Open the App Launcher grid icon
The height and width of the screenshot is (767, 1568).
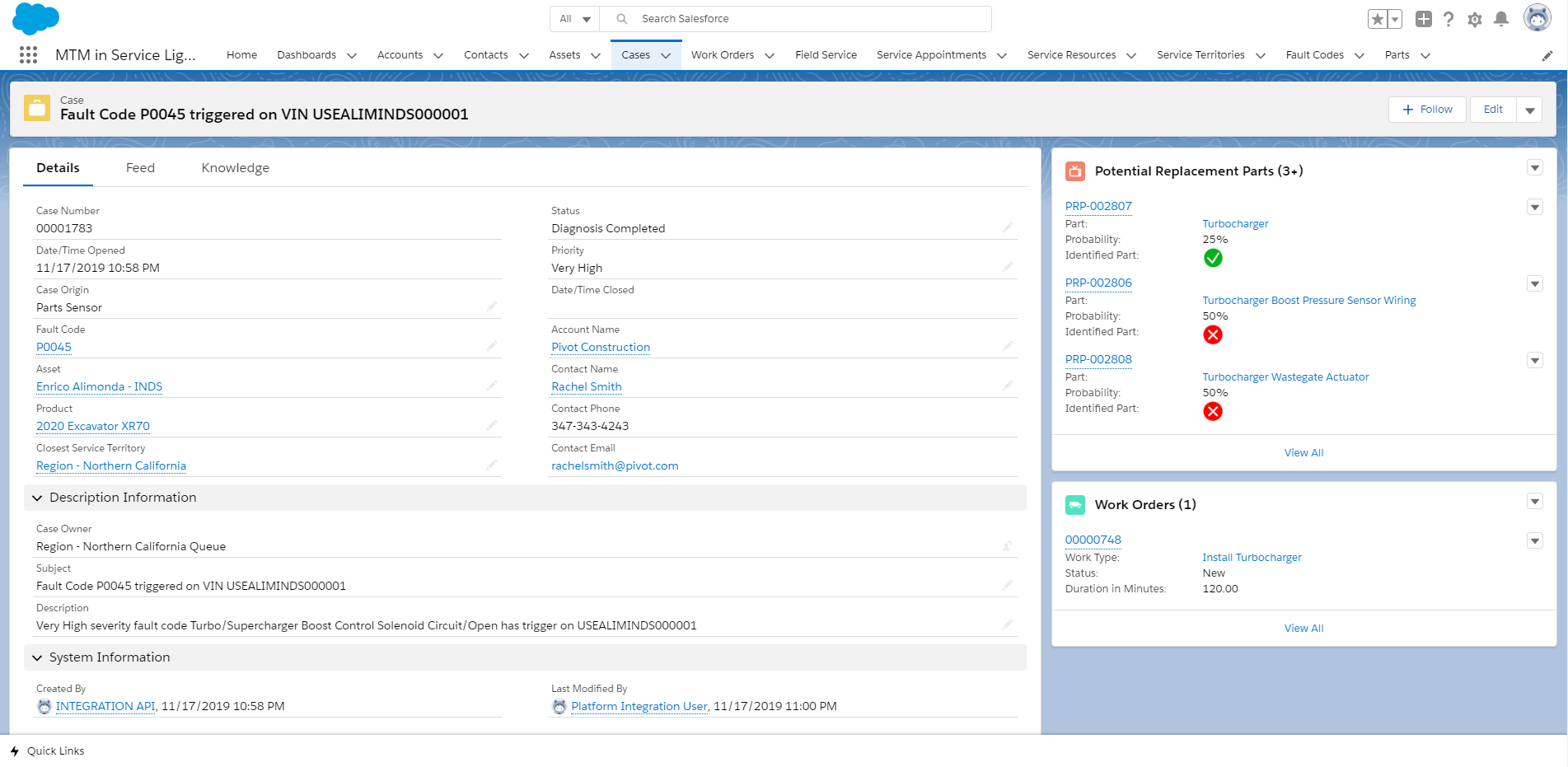(28, 55)
